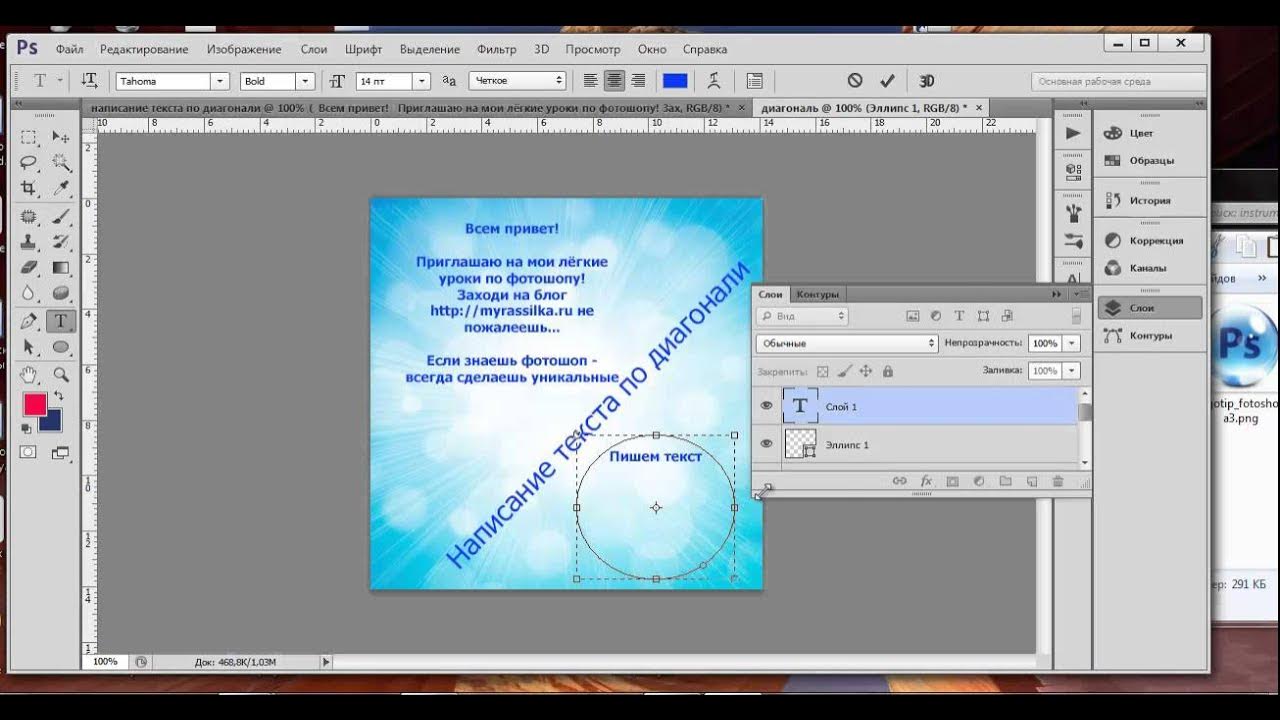Swap foreground and background colors
Viewport: 1280px width, 720px height.
point(59,397)
